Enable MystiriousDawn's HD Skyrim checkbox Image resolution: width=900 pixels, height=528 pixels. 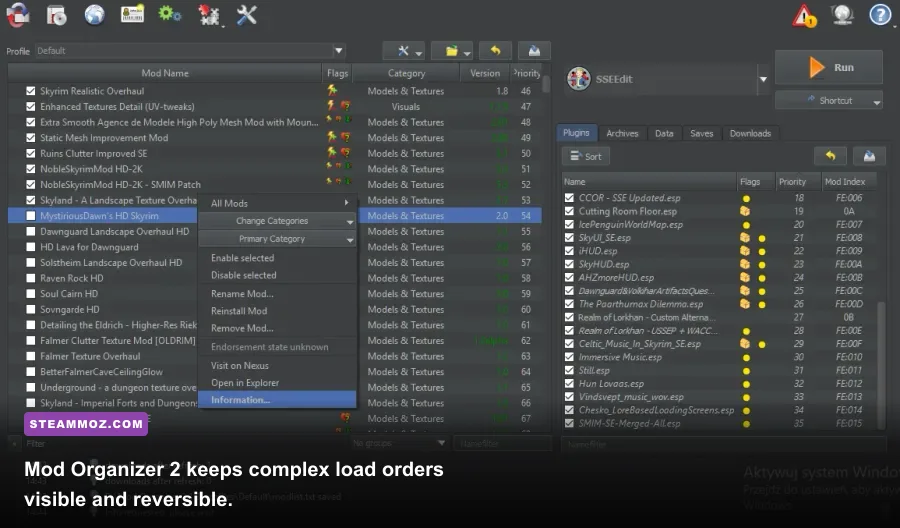30,216
